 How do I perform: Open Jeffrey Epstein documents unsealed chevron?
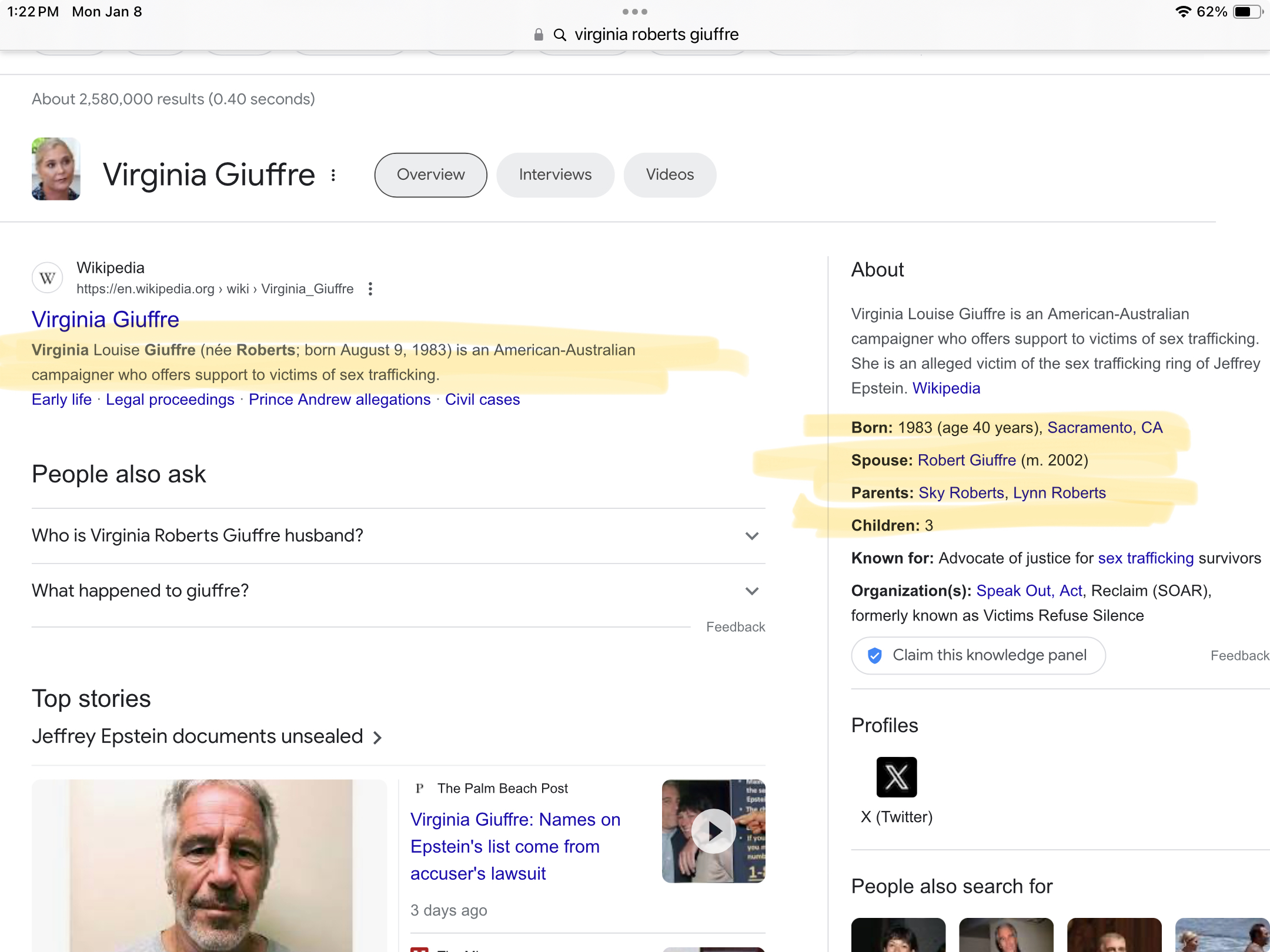coord(377,738)
